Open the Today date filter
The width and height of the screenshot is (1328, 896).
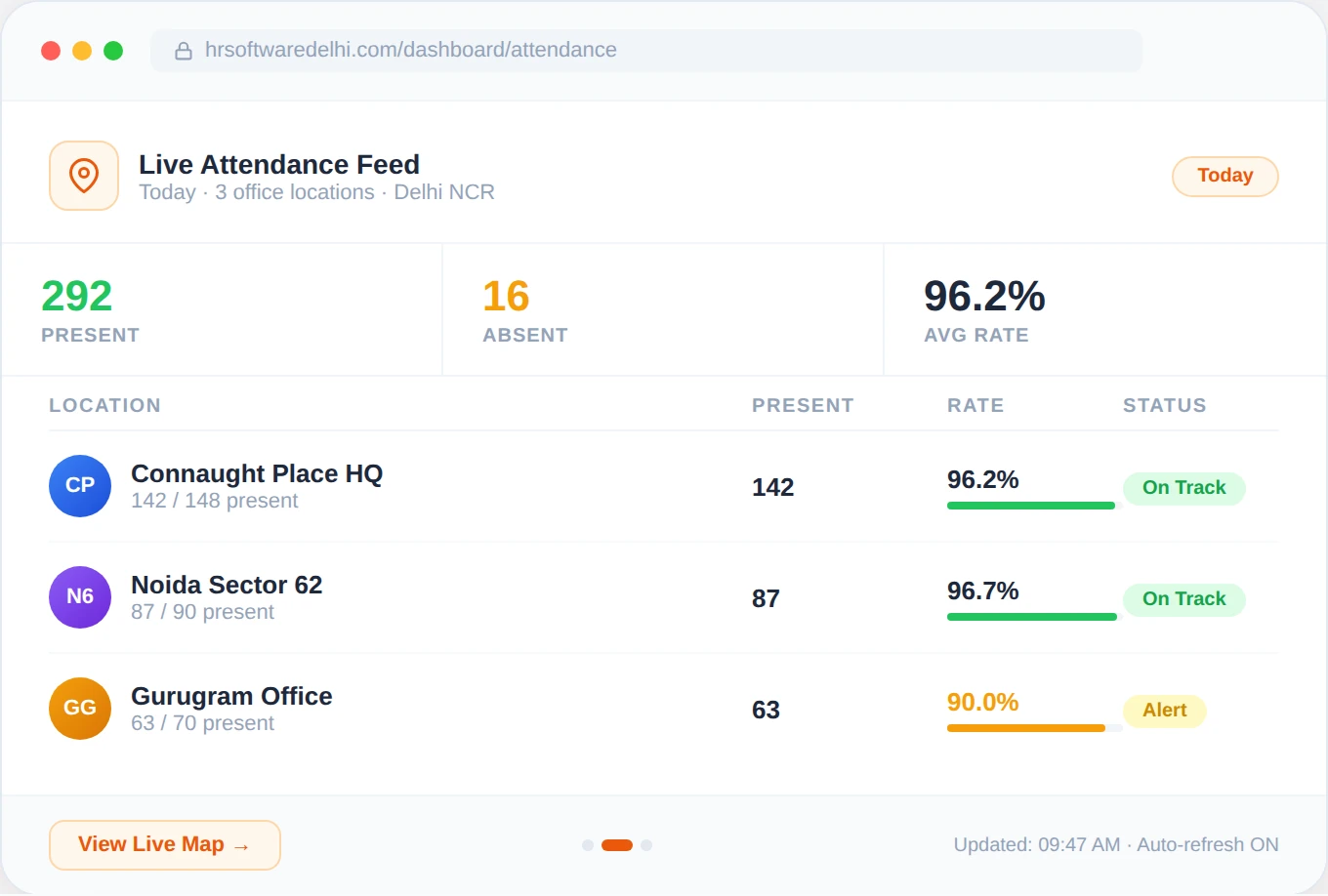pos(1224,176)
